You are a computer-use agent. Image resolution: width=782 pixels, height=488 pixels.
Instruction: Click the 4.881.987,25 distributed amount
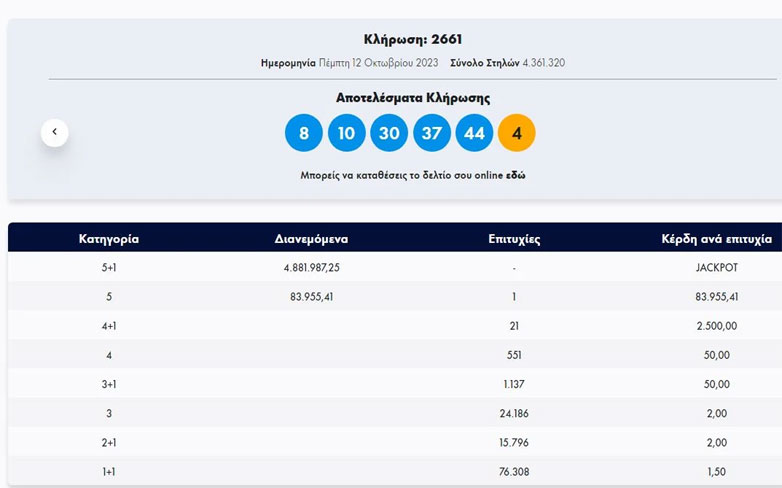click(311, 268)
